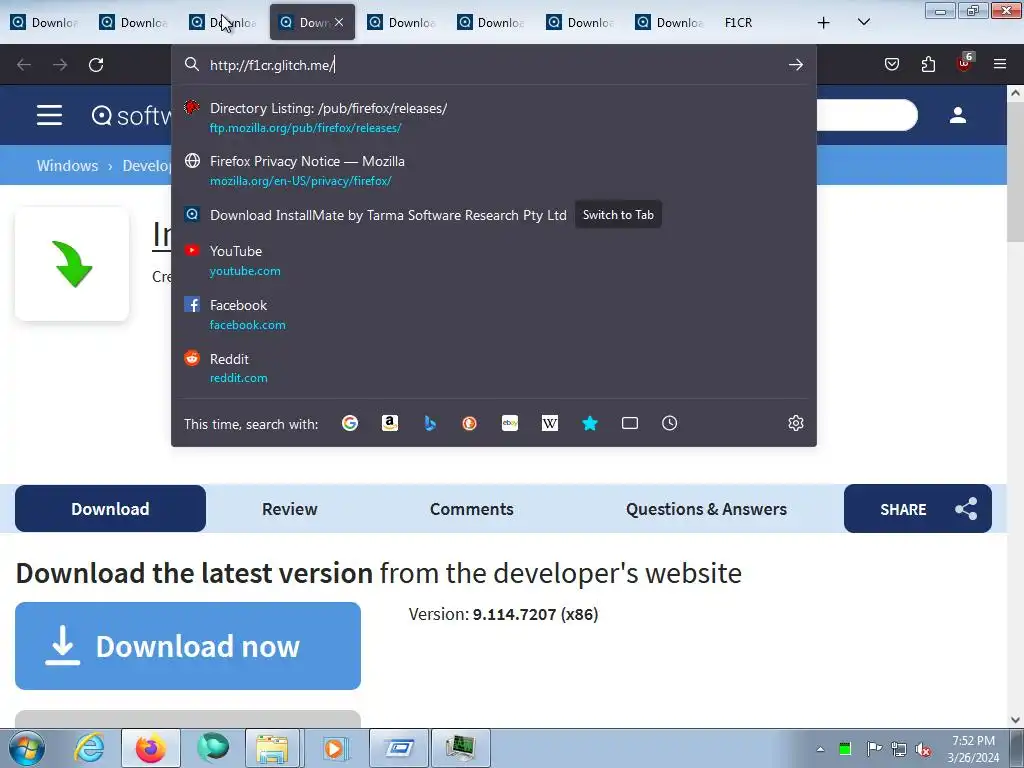This screenshot has height=768, width=1024.
Task: Open the Windows Start menu
Action: [27, 748]
